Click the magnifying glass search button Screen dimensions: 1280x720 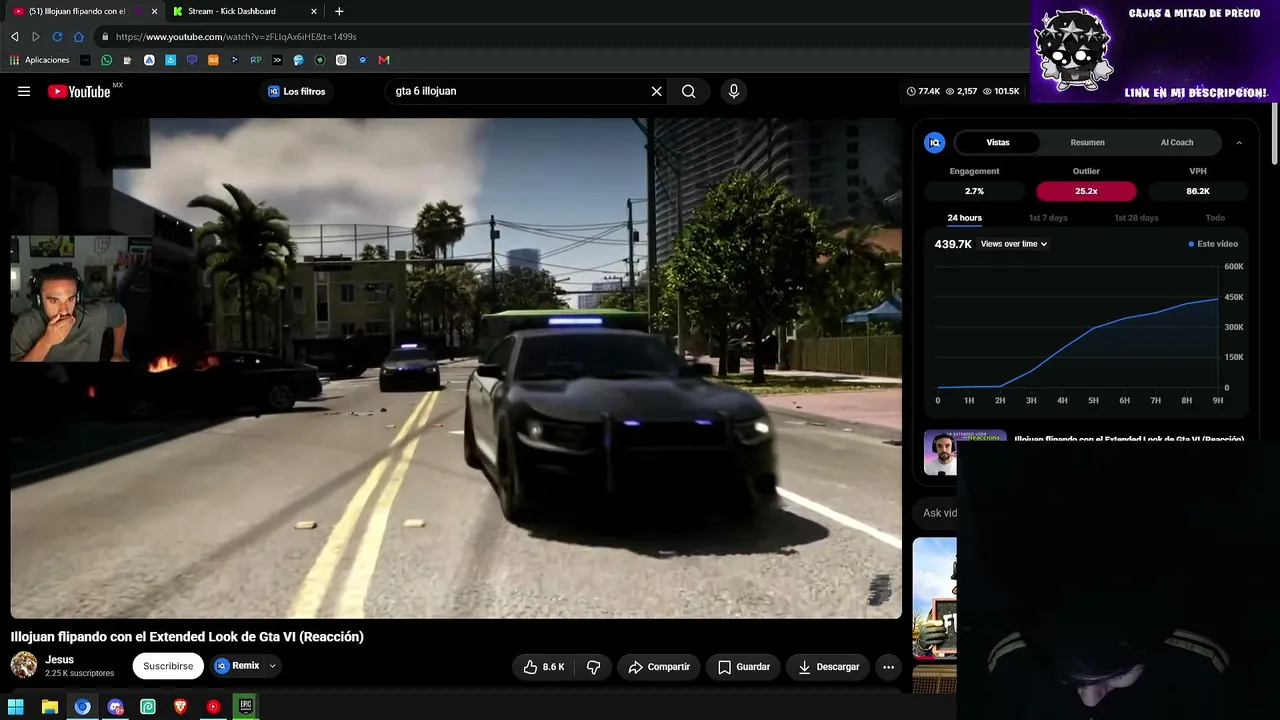(688, 91)
